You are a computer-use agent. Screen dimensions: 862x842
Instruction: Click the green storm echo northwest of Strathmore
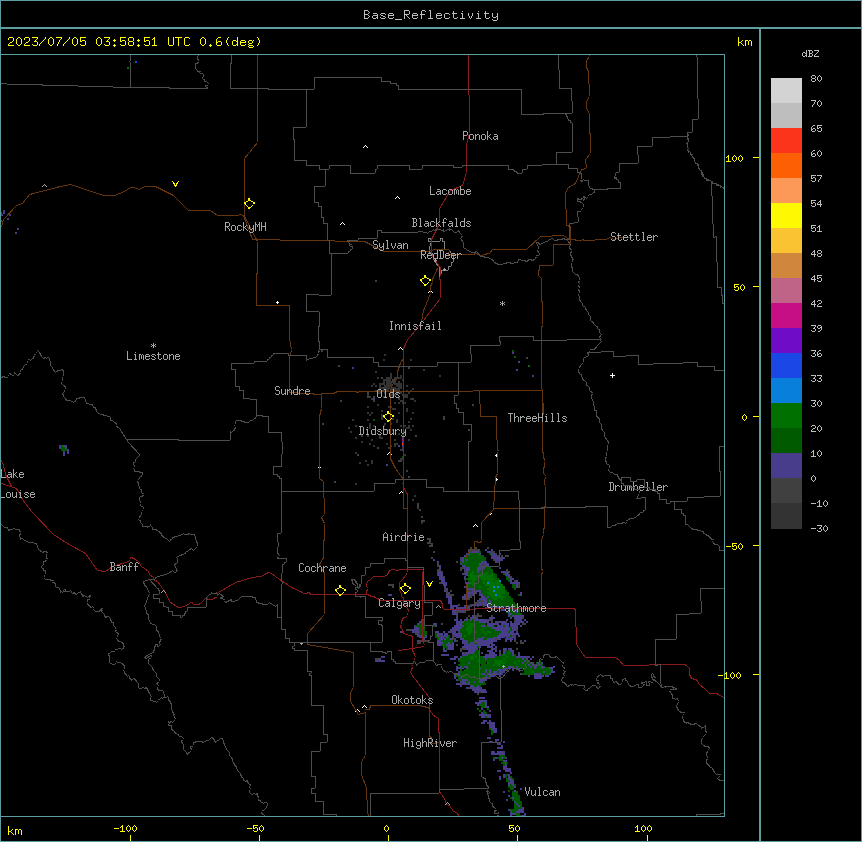[x=489, y=580]
